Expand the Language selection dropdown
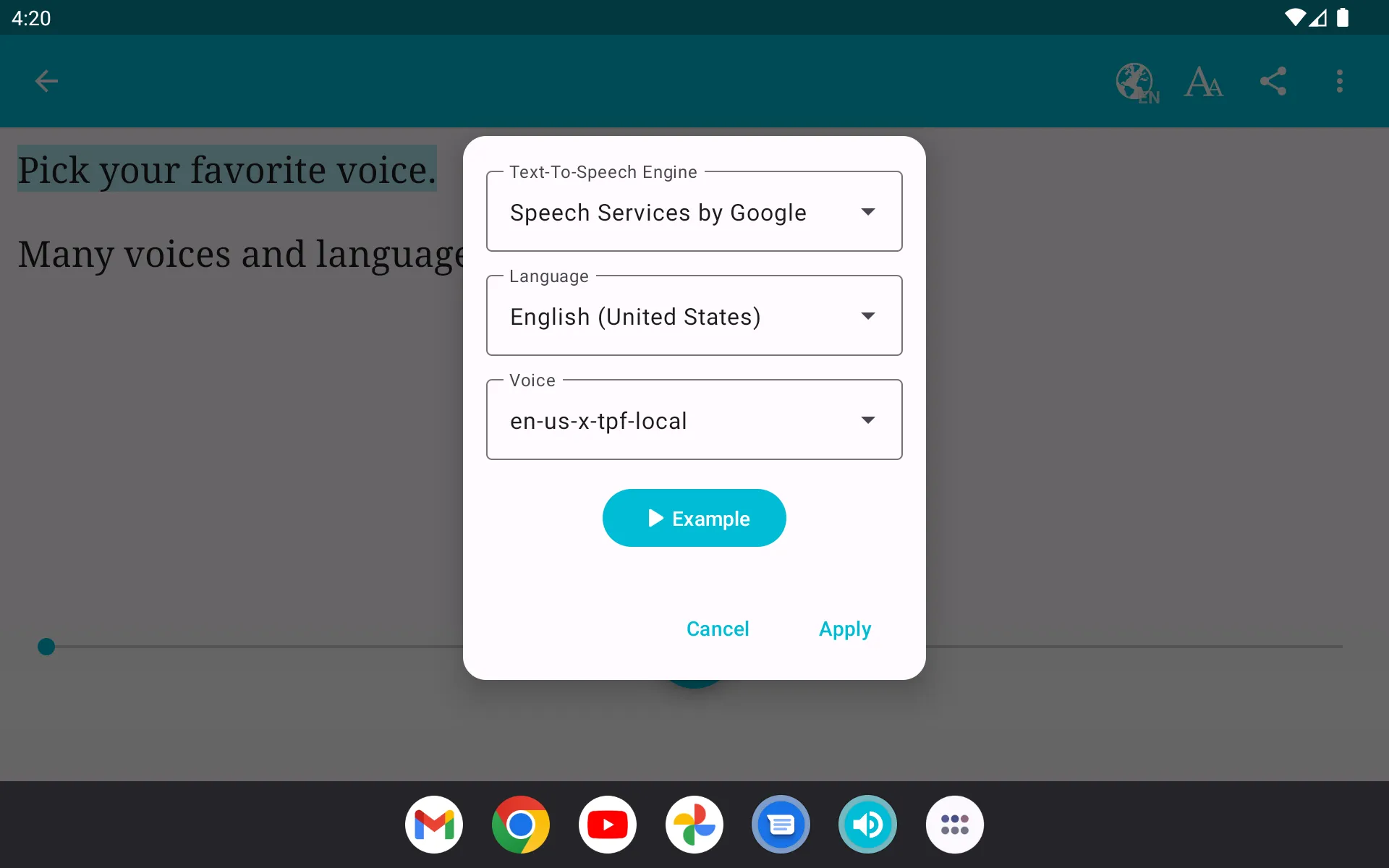 coord(867,316)
